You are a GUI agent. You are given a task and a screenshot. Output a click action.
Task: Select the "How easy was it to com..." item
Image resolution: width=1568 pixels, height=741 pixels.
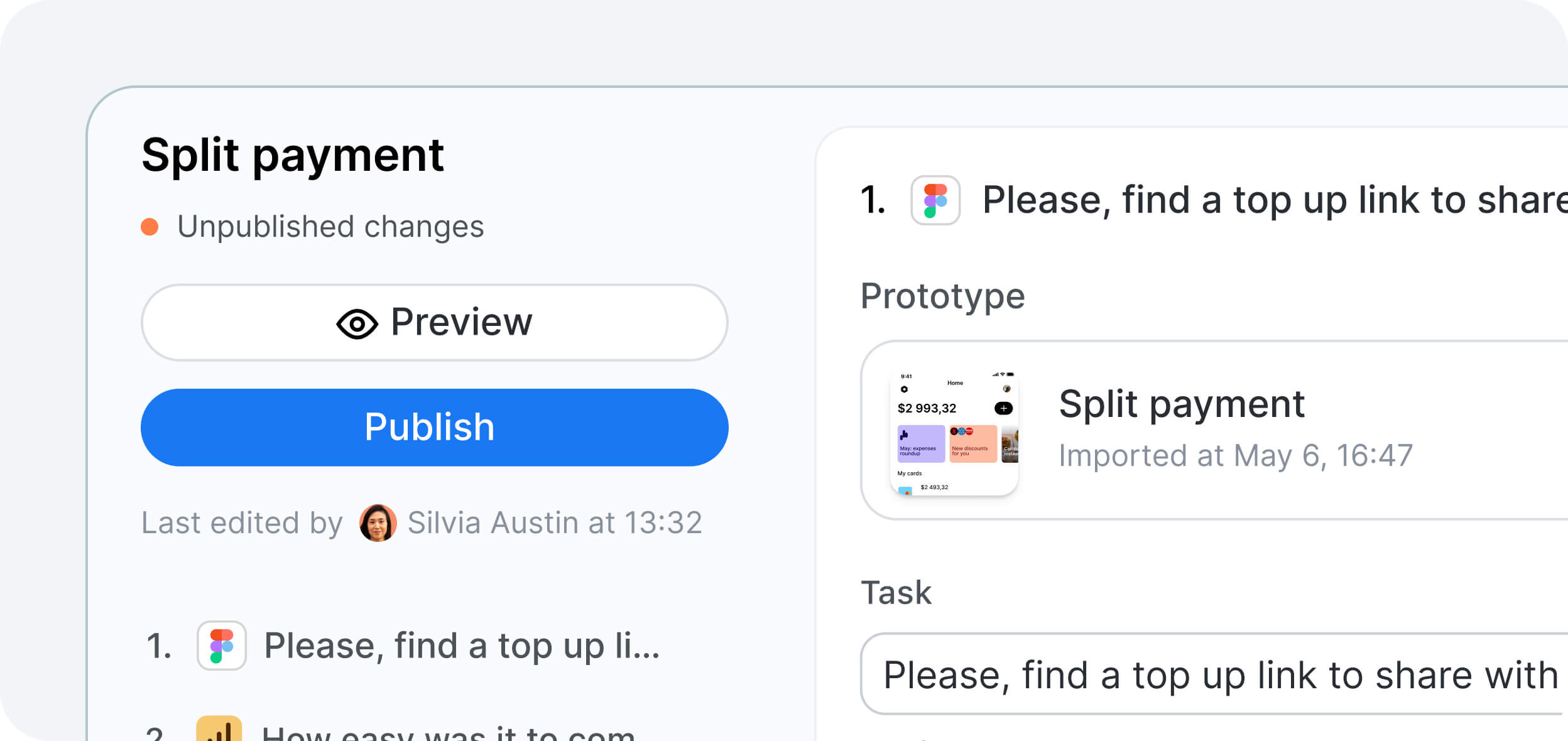(x=447, y=732)
